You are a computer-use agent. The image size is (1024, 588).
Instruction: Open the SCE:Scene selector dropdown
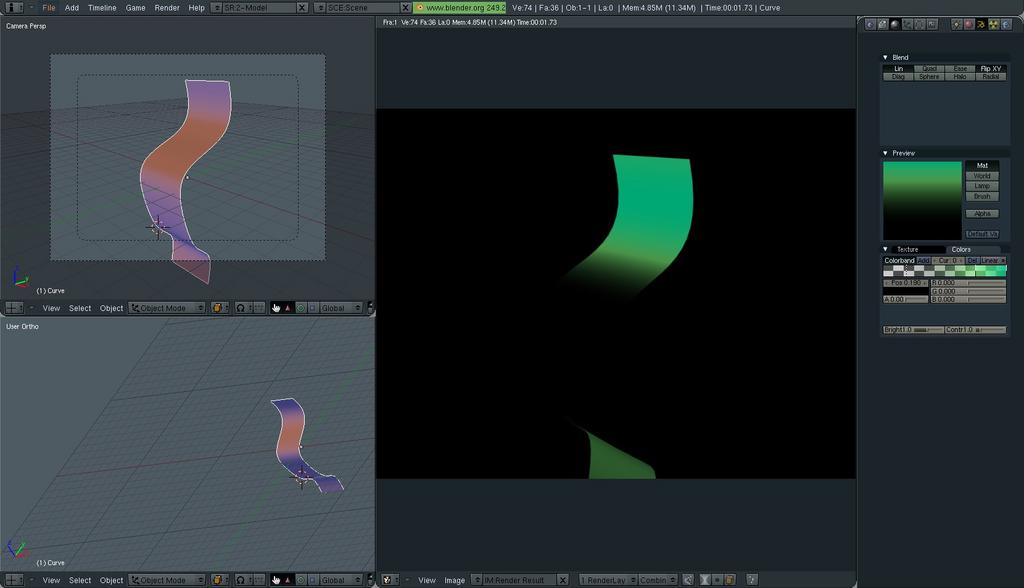[320, 8]
